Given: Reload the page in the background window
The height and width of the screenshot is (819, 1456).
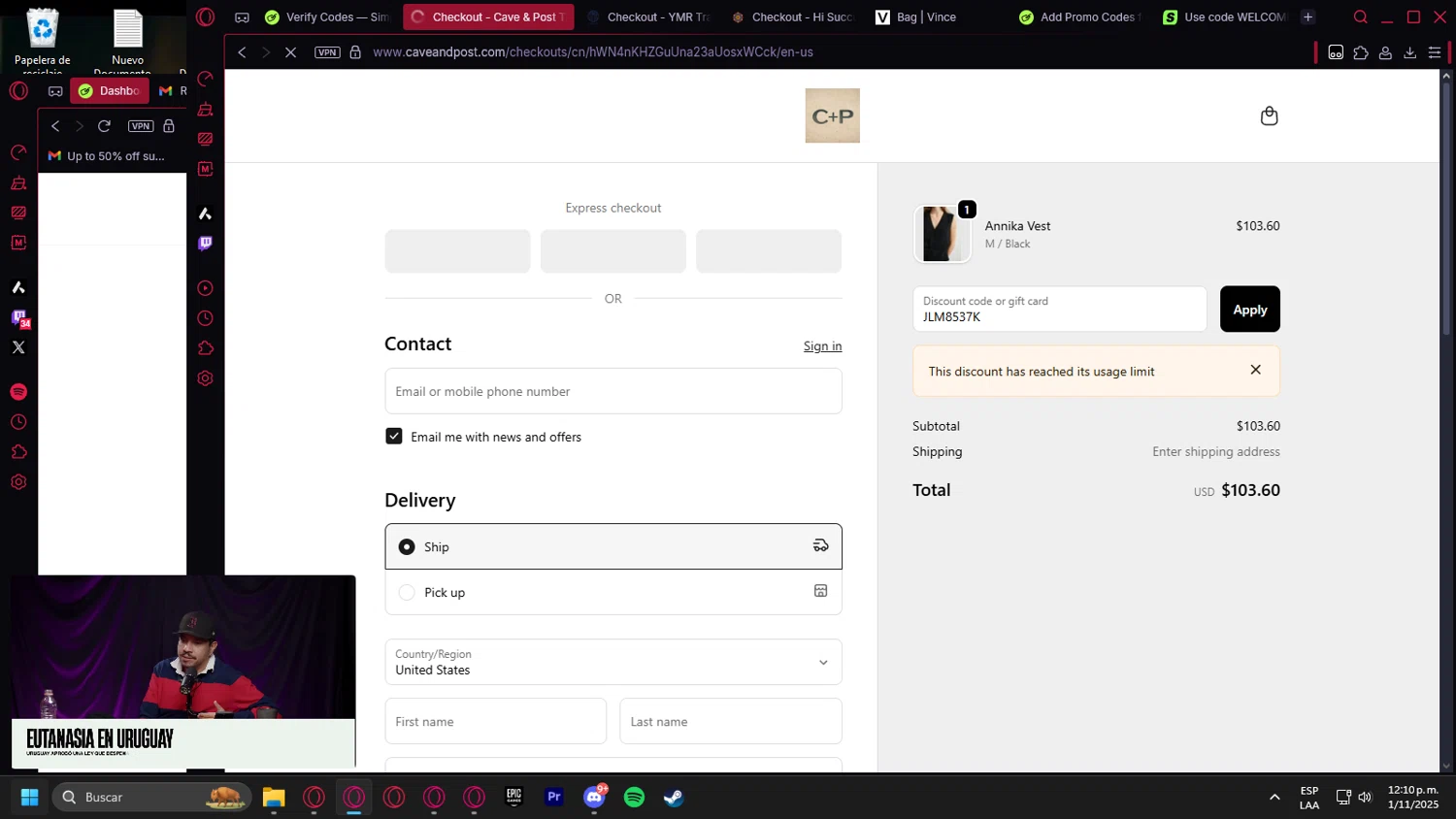Looking at the screenshot, I should tap(104, 126).
